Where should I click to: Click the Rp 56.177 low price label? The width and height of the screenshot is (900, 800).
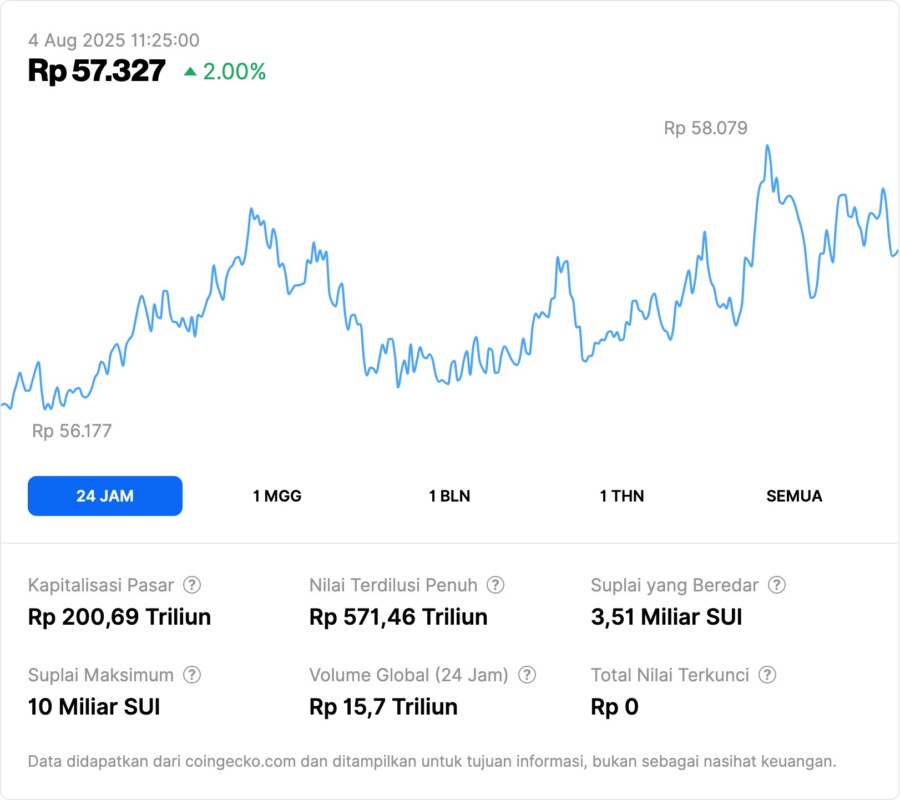72,431
